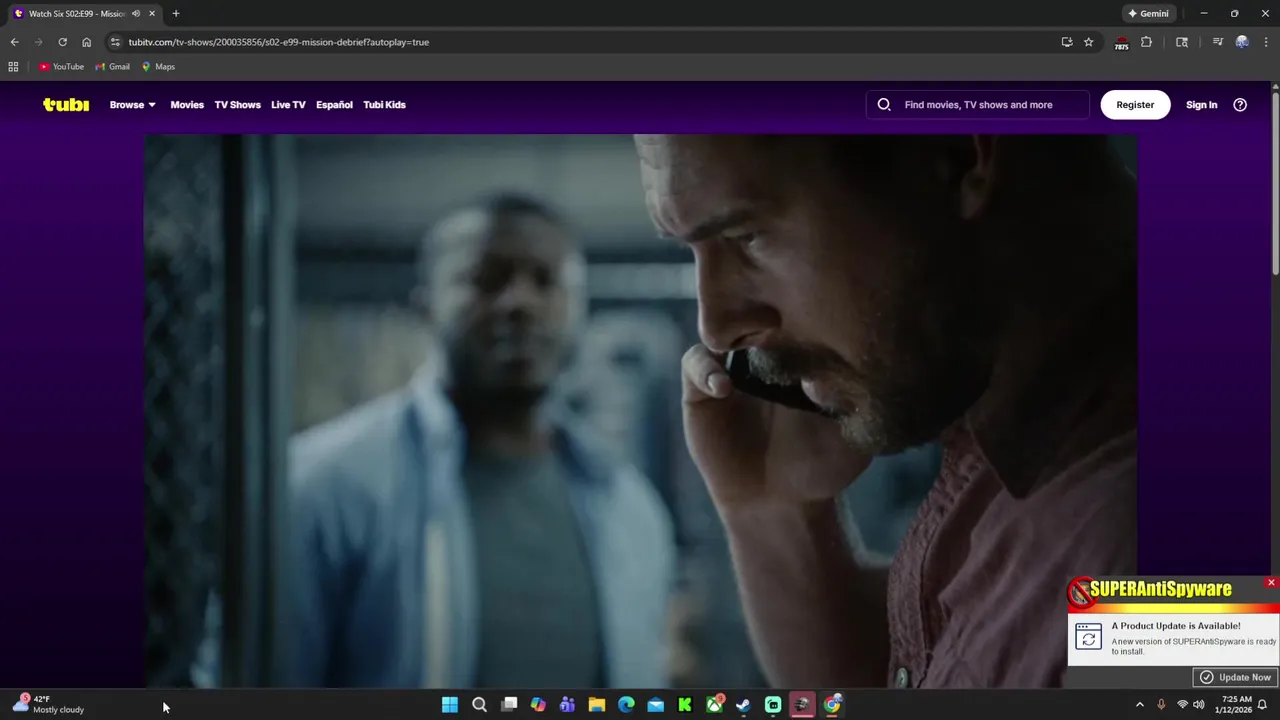Open Tubi Kids
The height and width of the screenshot is (720, 1280).
pyautogui.click(x=384, y=105)
